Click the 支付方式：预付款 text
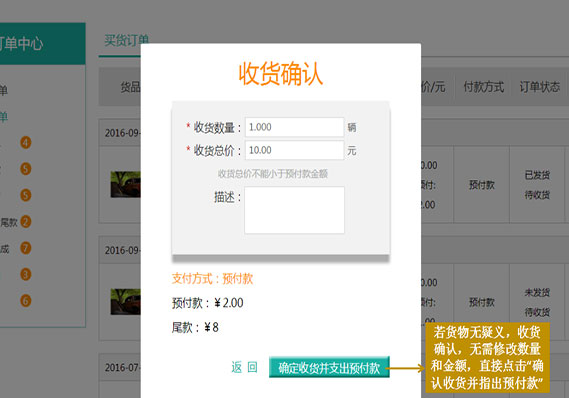This screenshot has width=569, height=398. coord(212,279)
